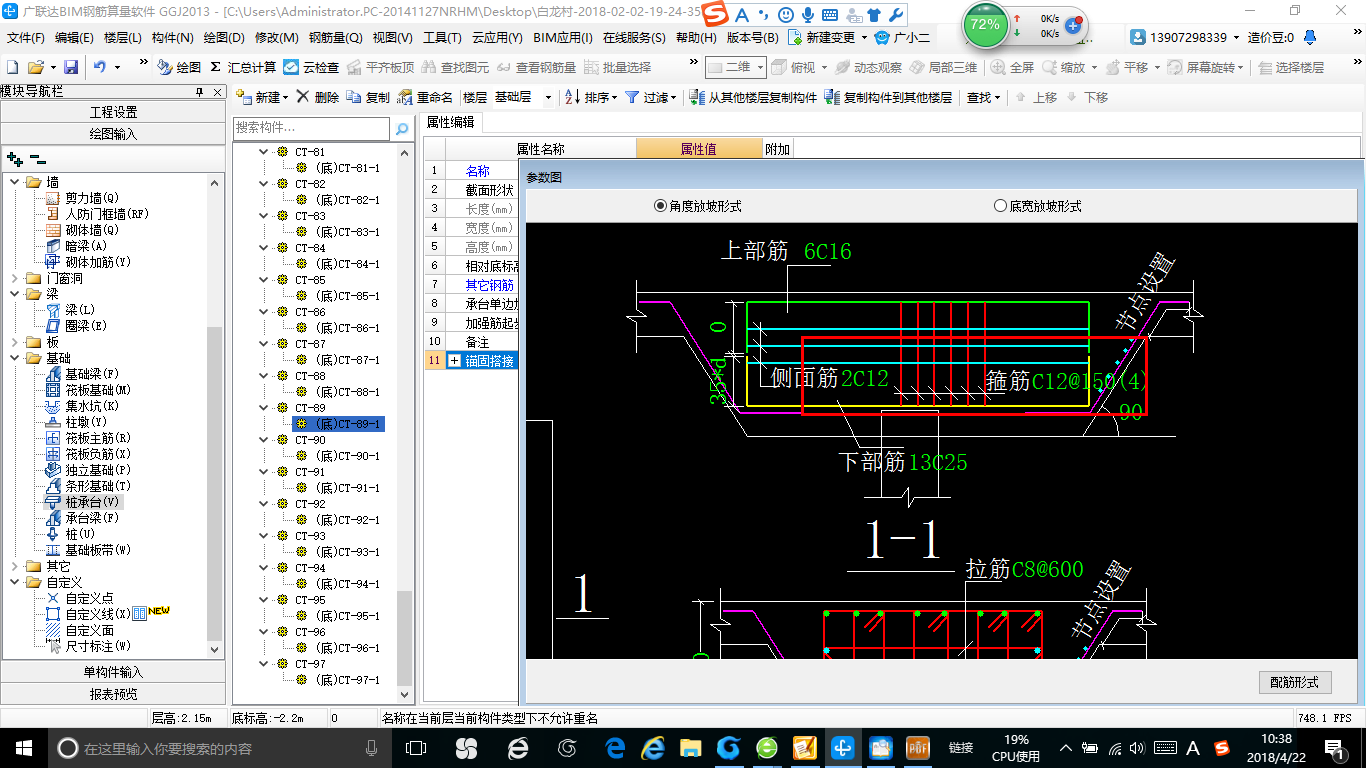The width and height of the screenshot is (1366, 768).
Task: Click 单构件输入 panel button
Action: pos(113,672)
